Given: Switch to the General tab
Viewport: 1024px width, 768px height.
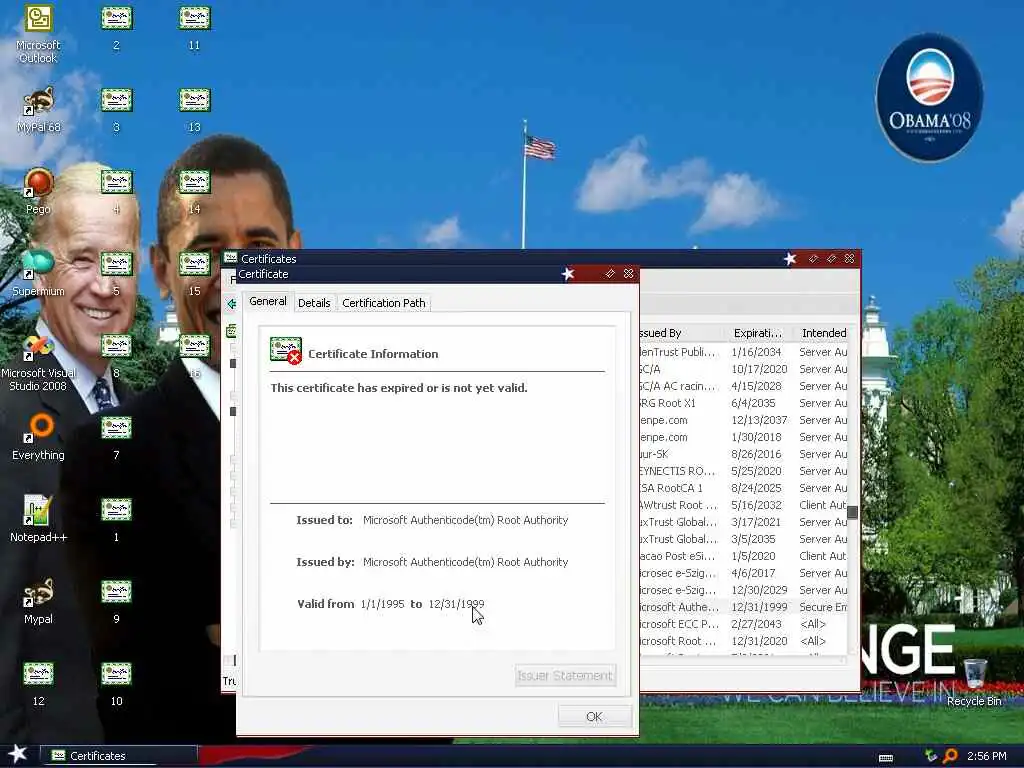Looking at the screenshot, I should (x=268, y=302).
